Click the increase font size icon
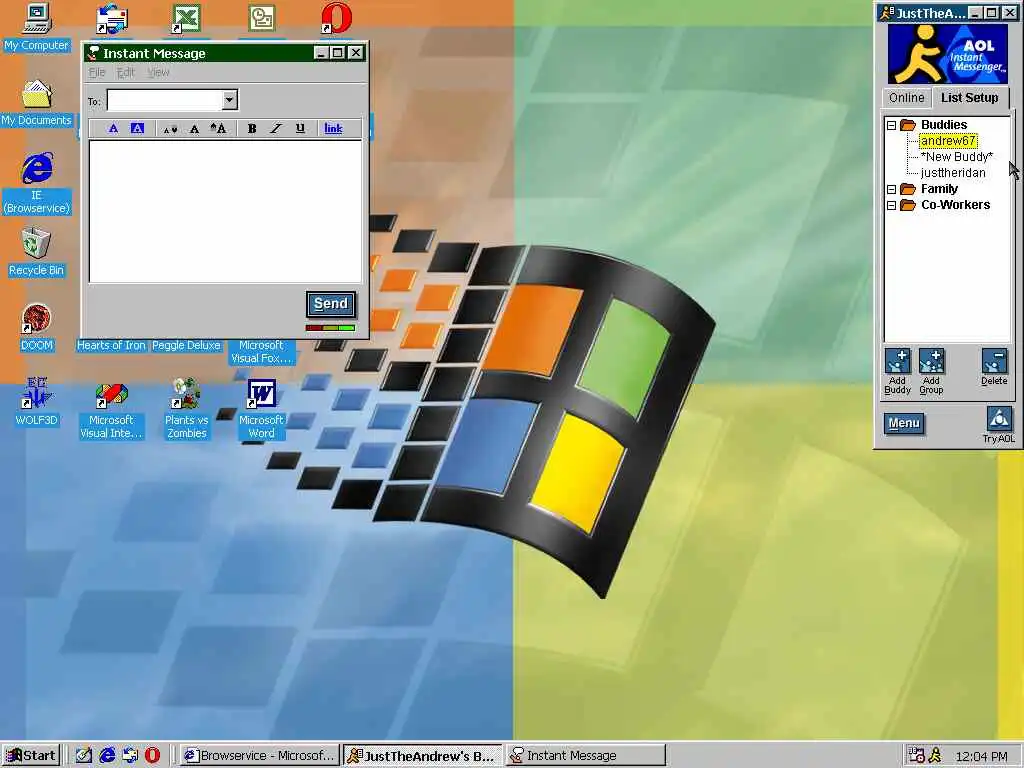The width and height of the screenshot is (1024, 768). coord(218,129)
